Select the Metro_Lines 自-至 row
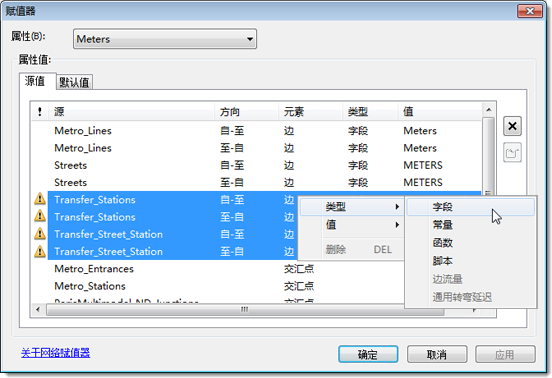 click(256, 131)
